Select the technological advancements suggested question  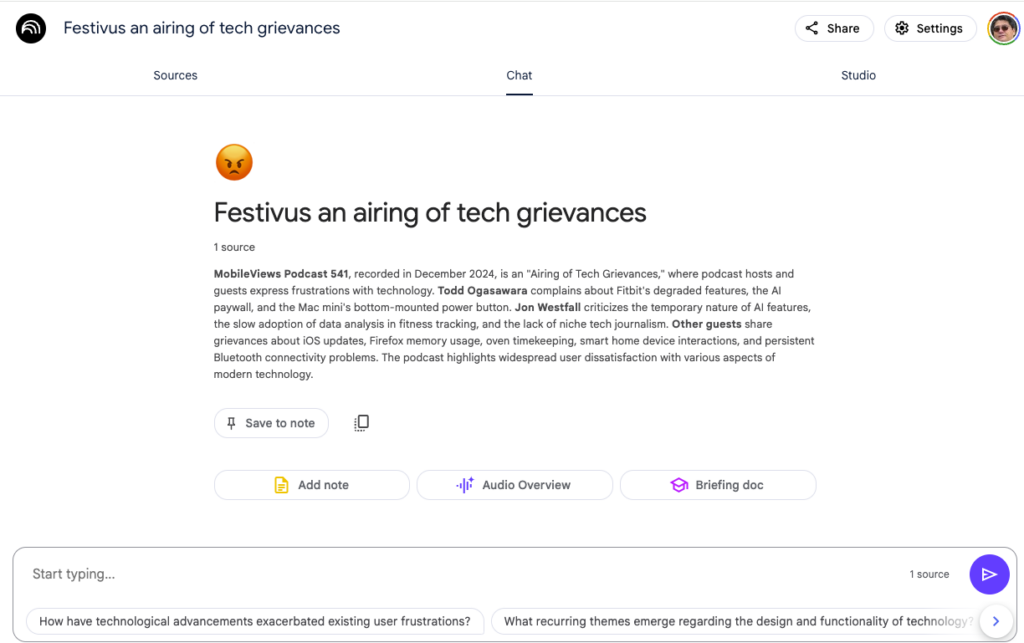[255, 621]
